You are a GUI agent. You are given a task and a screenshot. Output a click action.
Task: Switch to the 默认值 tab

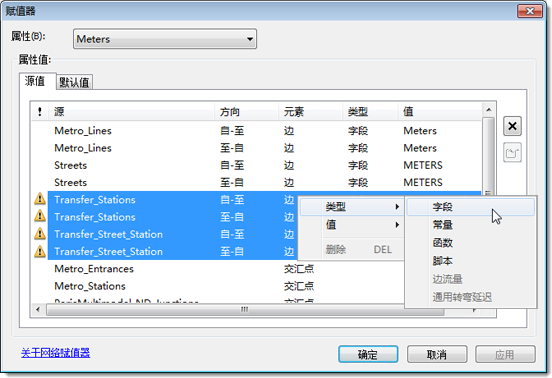point(74,82)
